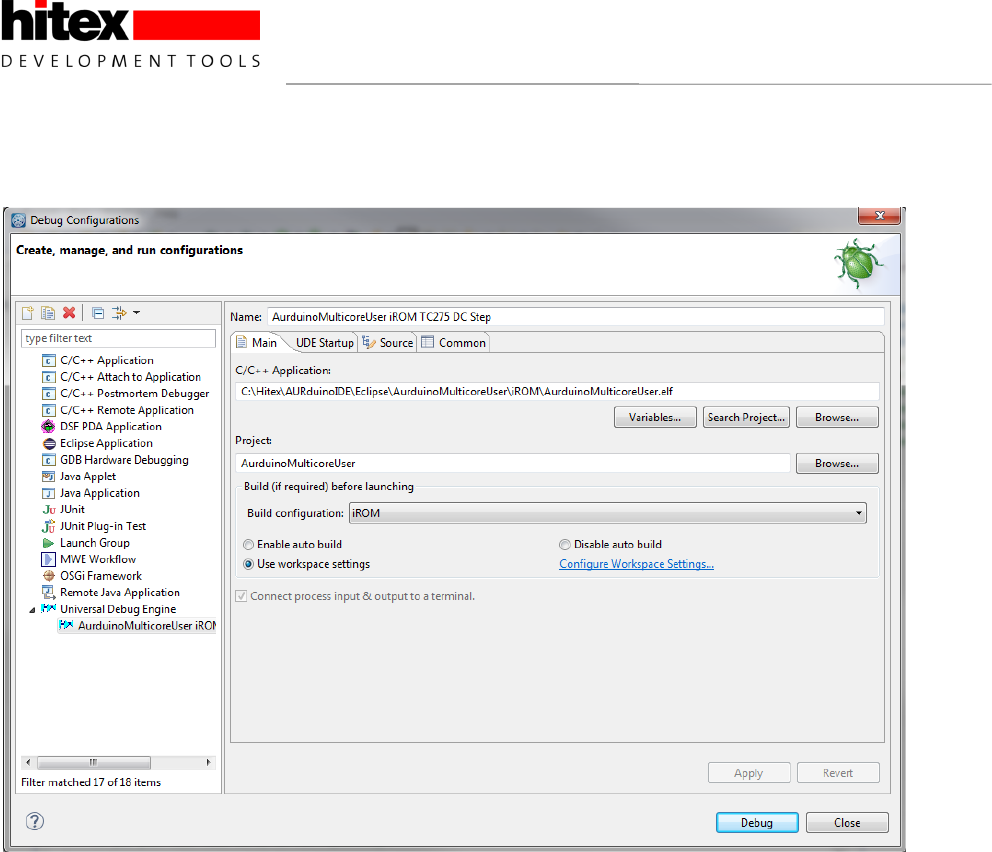
Task: Switch to the Source tab
Action: point(388,343)
